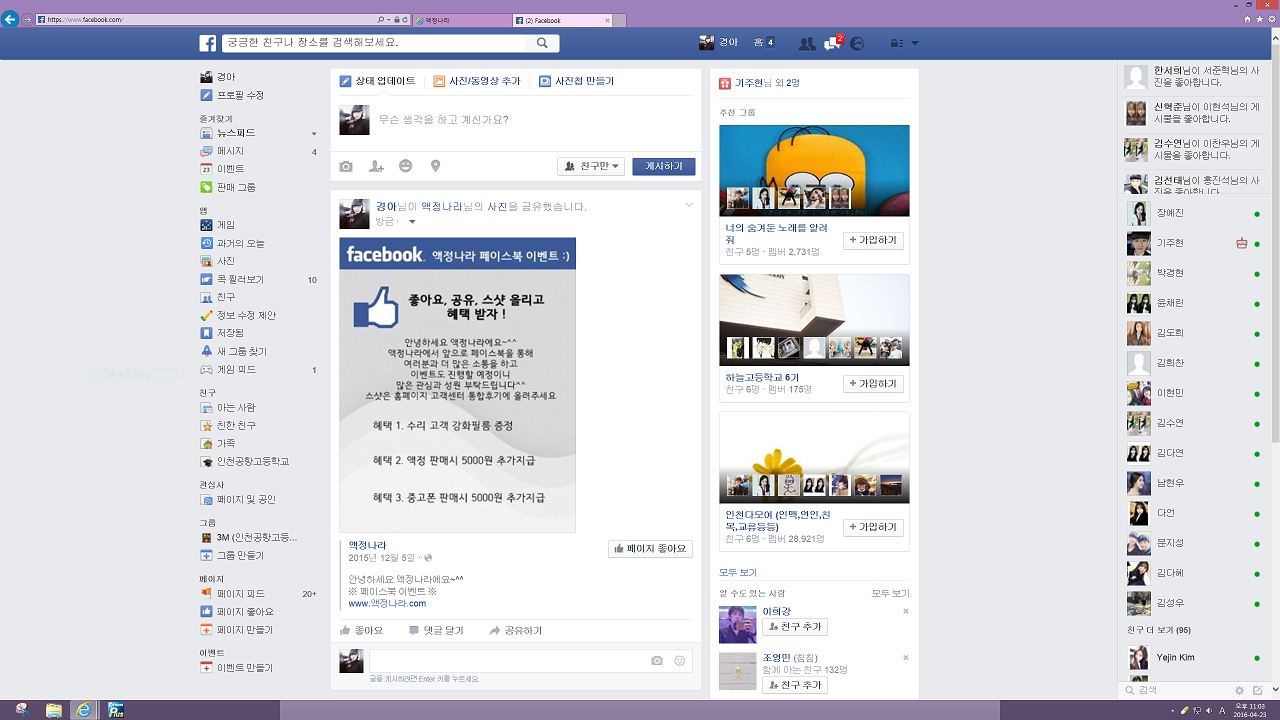This screenshot has width=1280, height=720.
Task: Open chat with 장예진
Action: coord(1193,213)
